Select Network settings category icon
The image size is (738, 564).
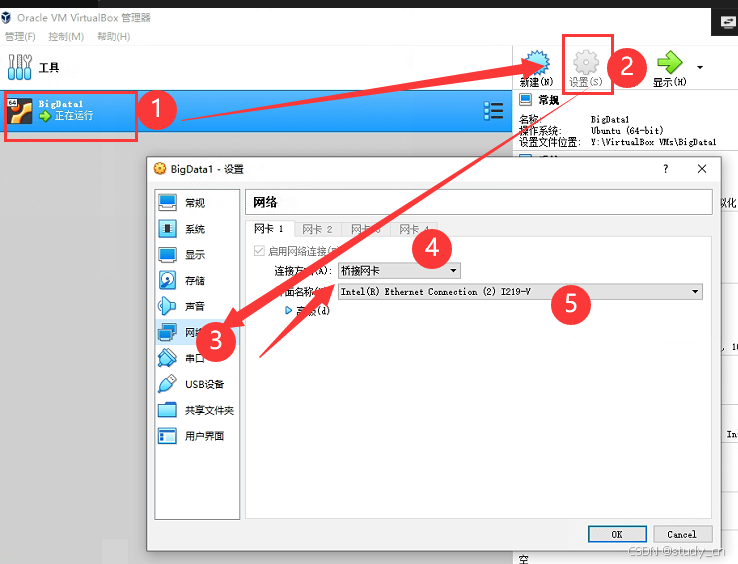click(168, 332)
